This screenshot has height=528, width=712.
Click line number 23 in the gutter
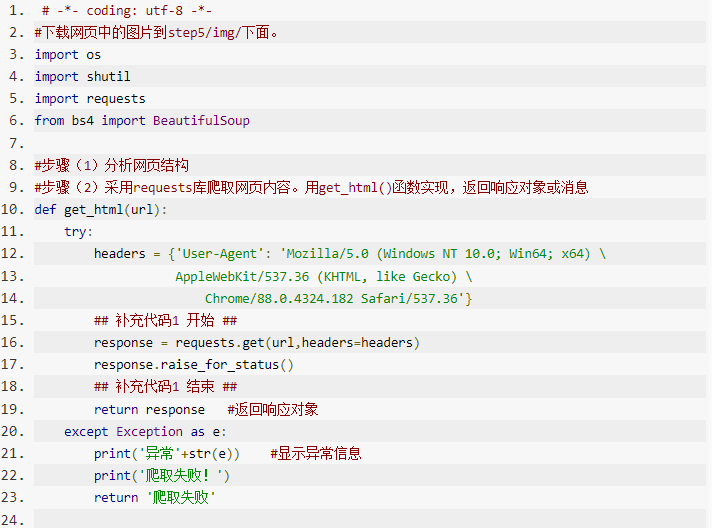point(12,497)
